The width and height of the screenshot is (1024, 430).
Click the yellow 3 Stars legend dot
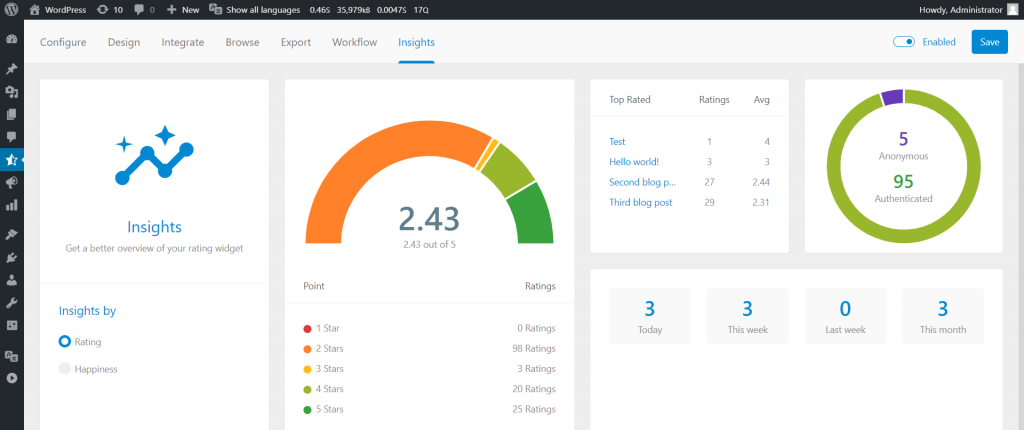[307, 369]
